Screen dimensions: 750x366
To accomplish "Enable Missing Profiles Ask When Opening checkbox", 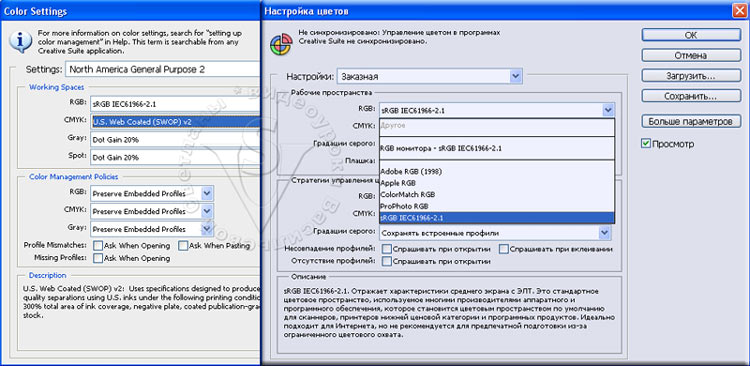I will [x=98, y=258].
